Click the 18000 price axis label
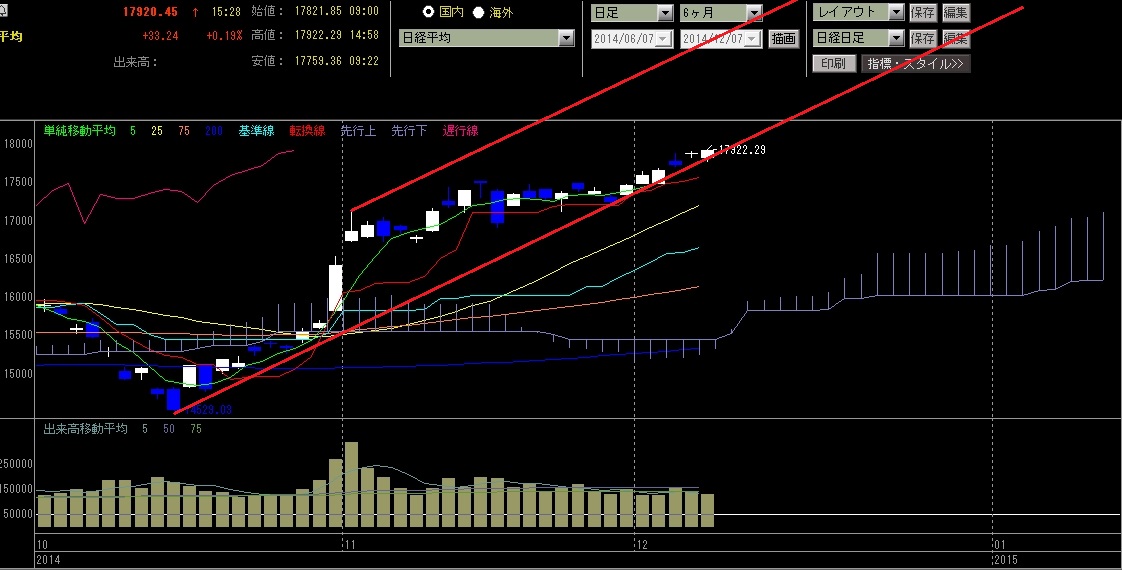 coord(19,144)
